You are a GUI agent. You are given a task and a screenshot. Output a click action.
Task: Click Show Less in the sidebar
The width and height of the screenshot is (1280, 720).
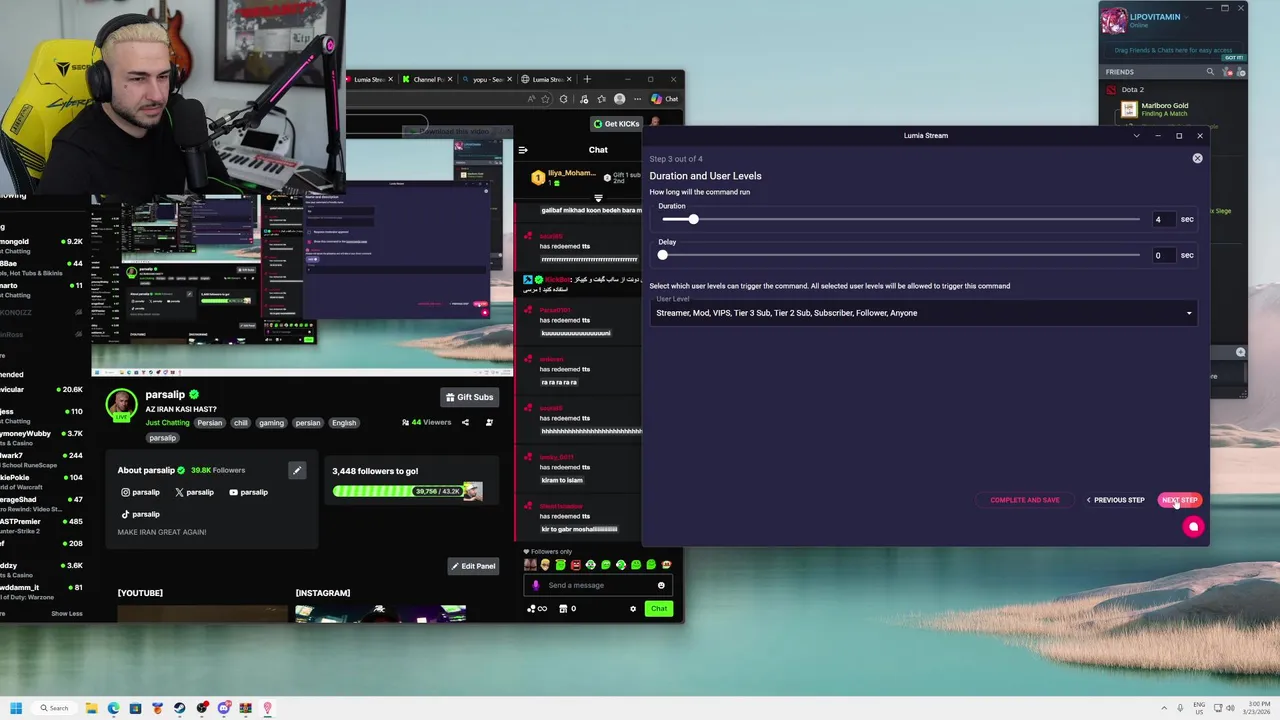(67, 613)
